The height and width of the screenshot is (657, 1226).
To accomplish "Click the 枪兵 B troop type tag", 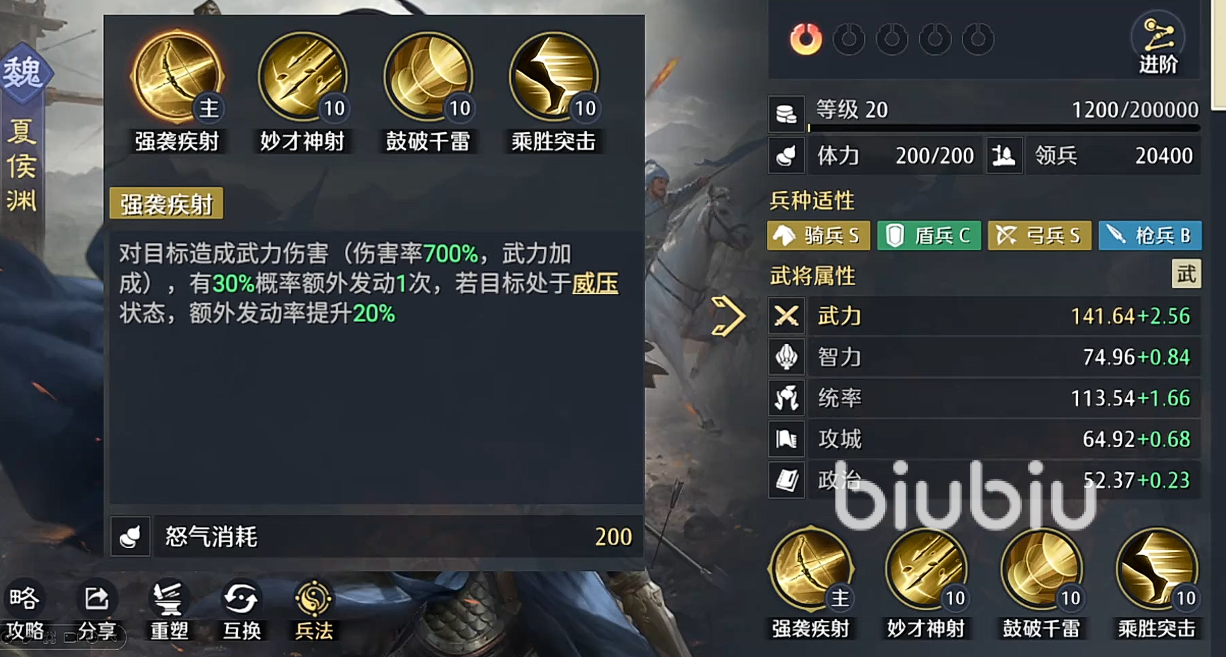I will click(x=1150, y=235).
